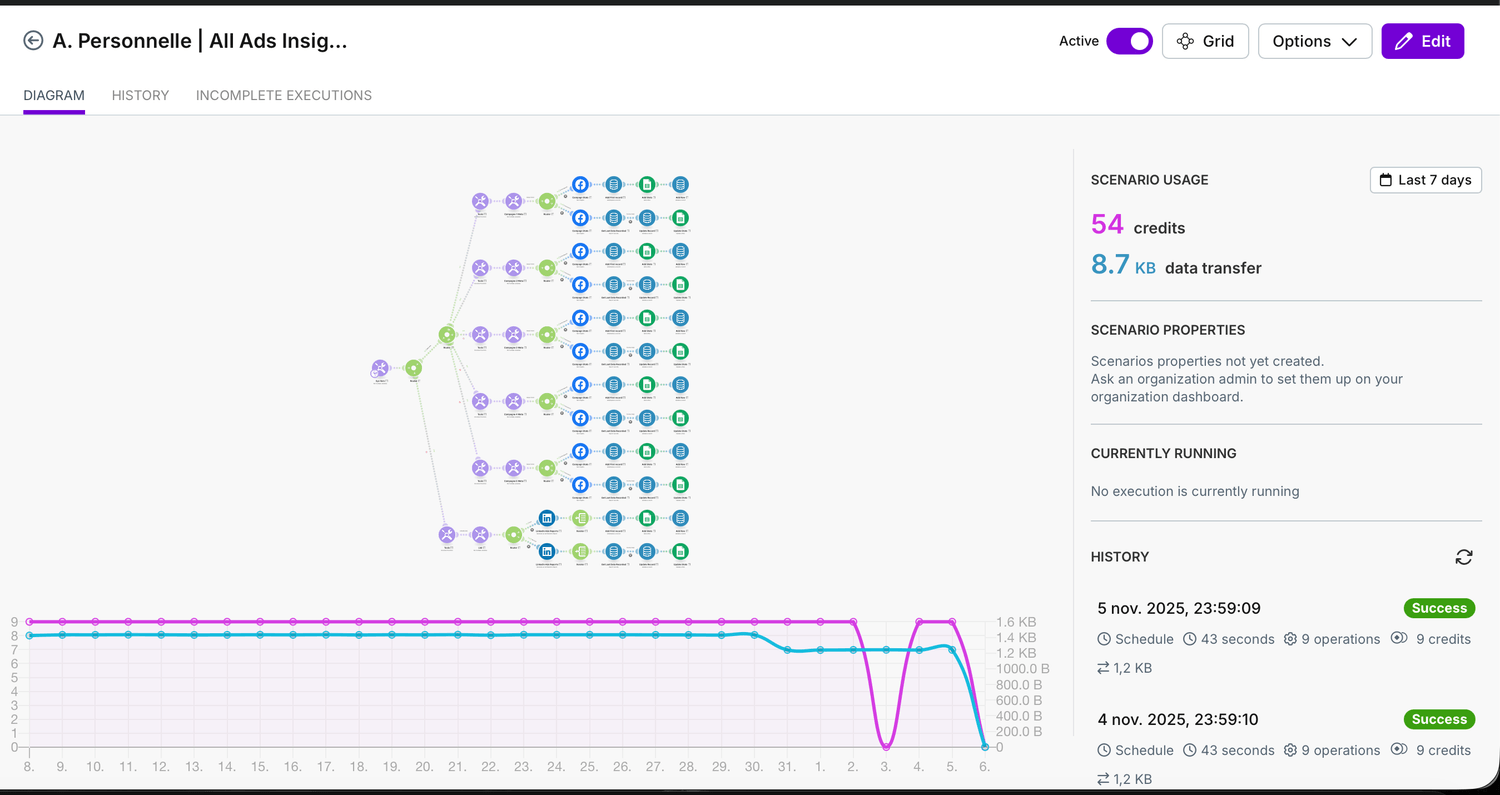
Task: Switch to the History tab
Action: point(140,96)
